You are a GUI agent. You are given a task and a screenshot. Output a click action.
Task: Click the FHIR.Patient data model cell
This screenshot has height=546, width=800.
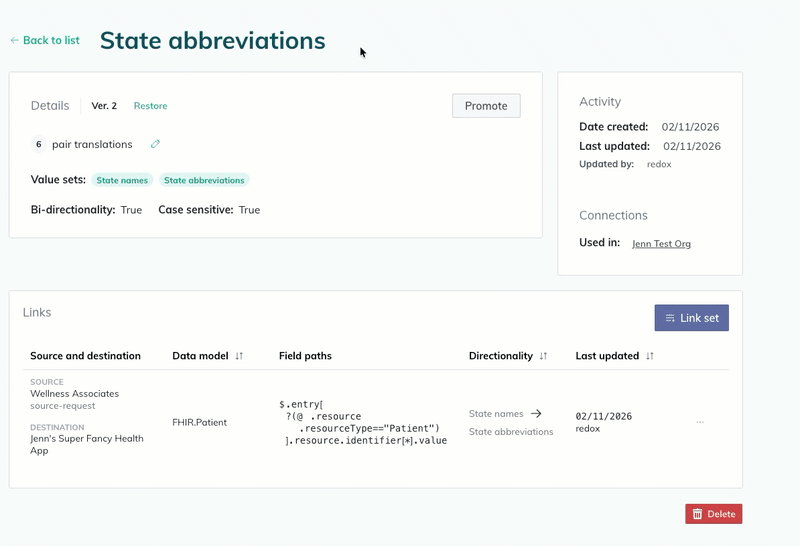click(x=199, y=423)
